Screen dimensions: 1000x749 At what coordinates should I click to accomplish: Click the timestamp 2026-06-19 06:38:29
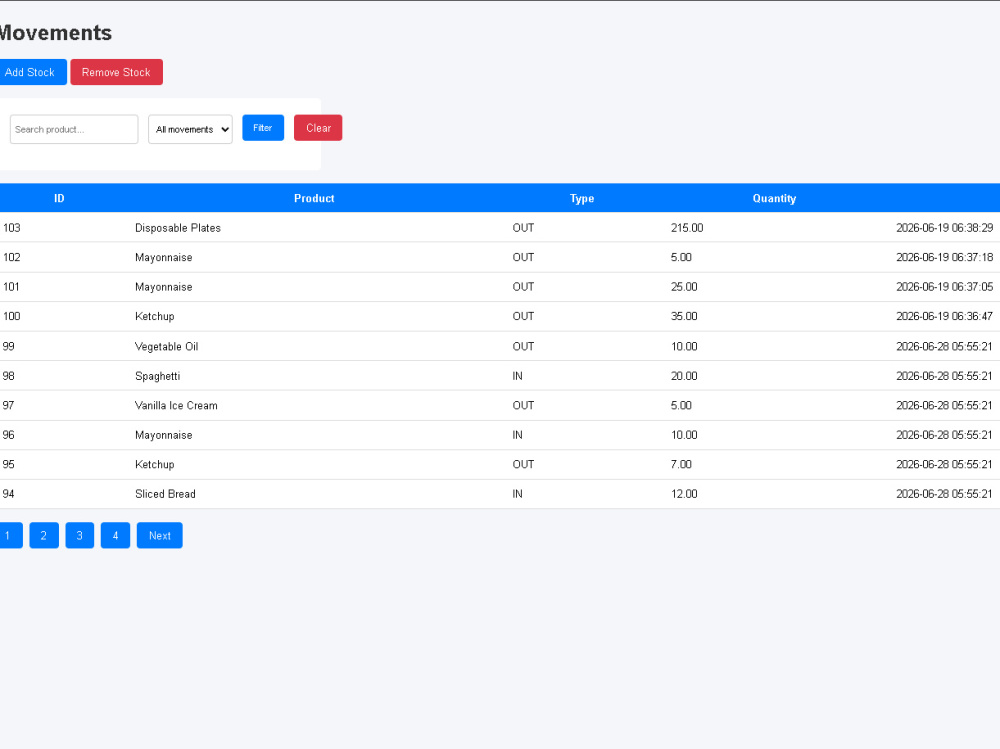(945, 228)
